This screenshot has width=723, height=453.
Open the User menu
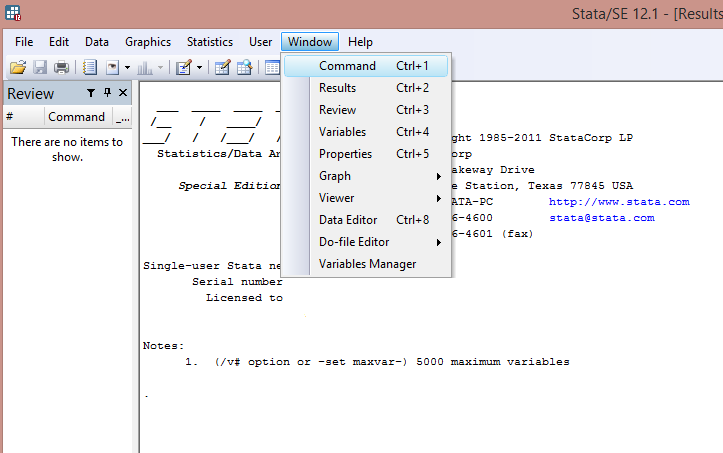261,42
